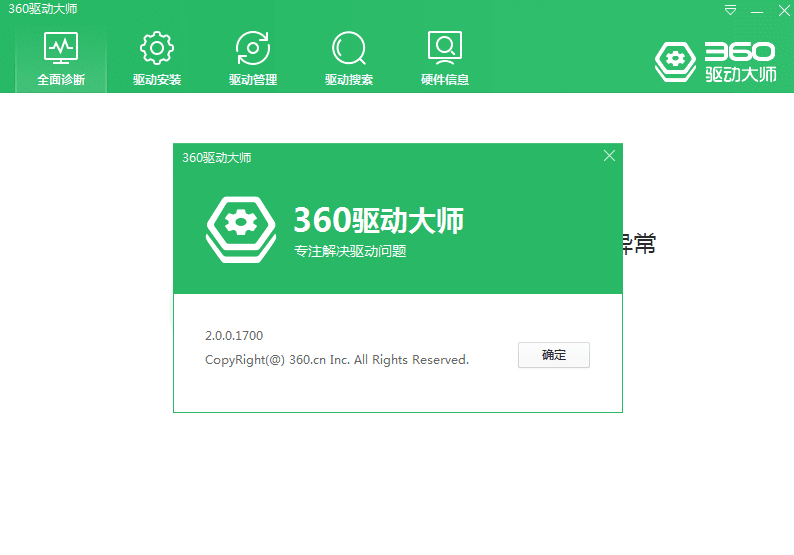Close the 360驱动大师 about dialog

pos(609,156)
